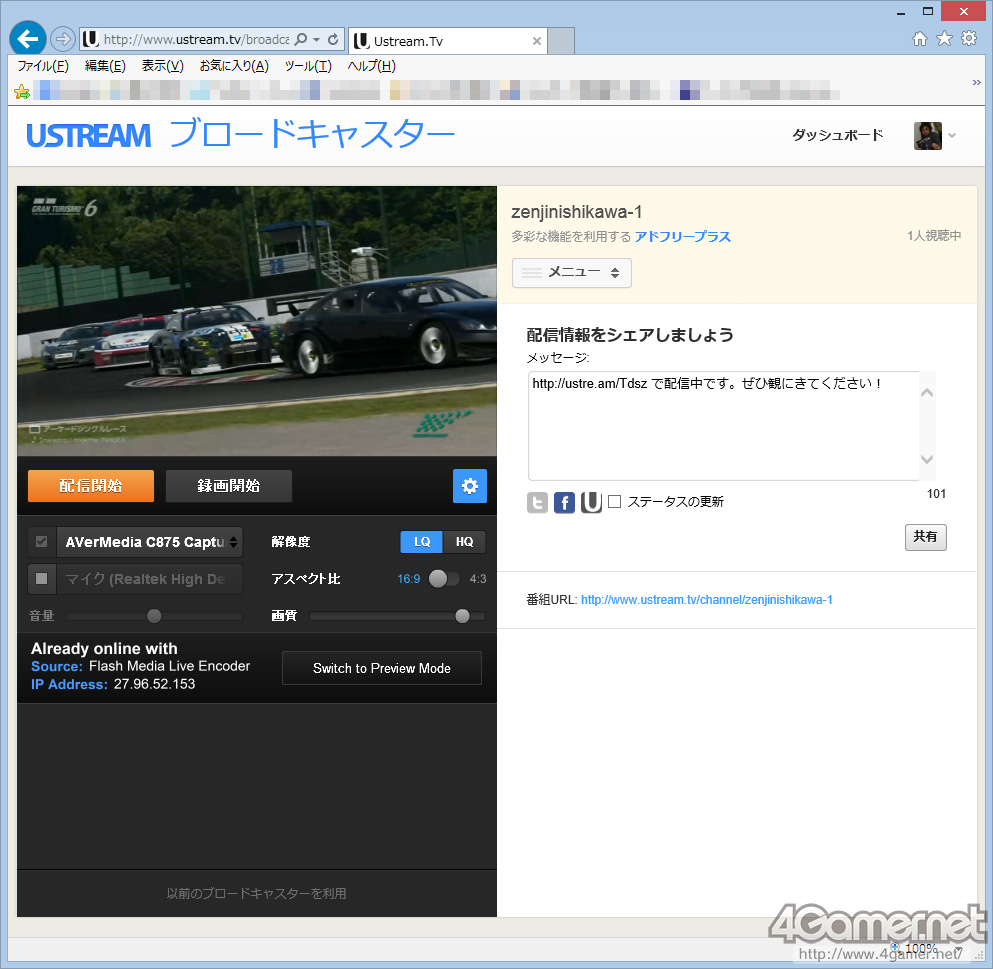Open channel URL zenjinishikawa-1 link
This screenshot has width=993, height=969.
pos(707,600)
